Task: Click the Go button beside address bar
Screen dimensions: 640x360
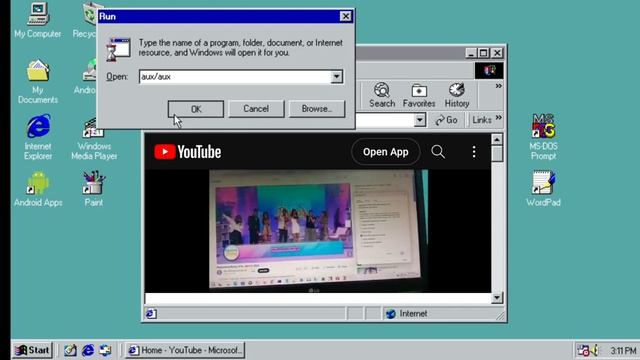Action: click(446, 120)
